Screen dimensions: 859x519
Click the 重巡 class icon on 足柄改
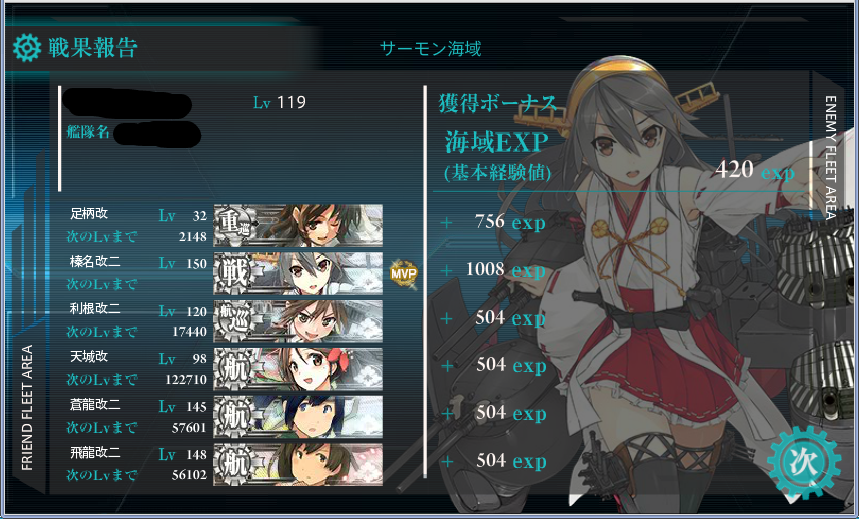pos(234,225)
